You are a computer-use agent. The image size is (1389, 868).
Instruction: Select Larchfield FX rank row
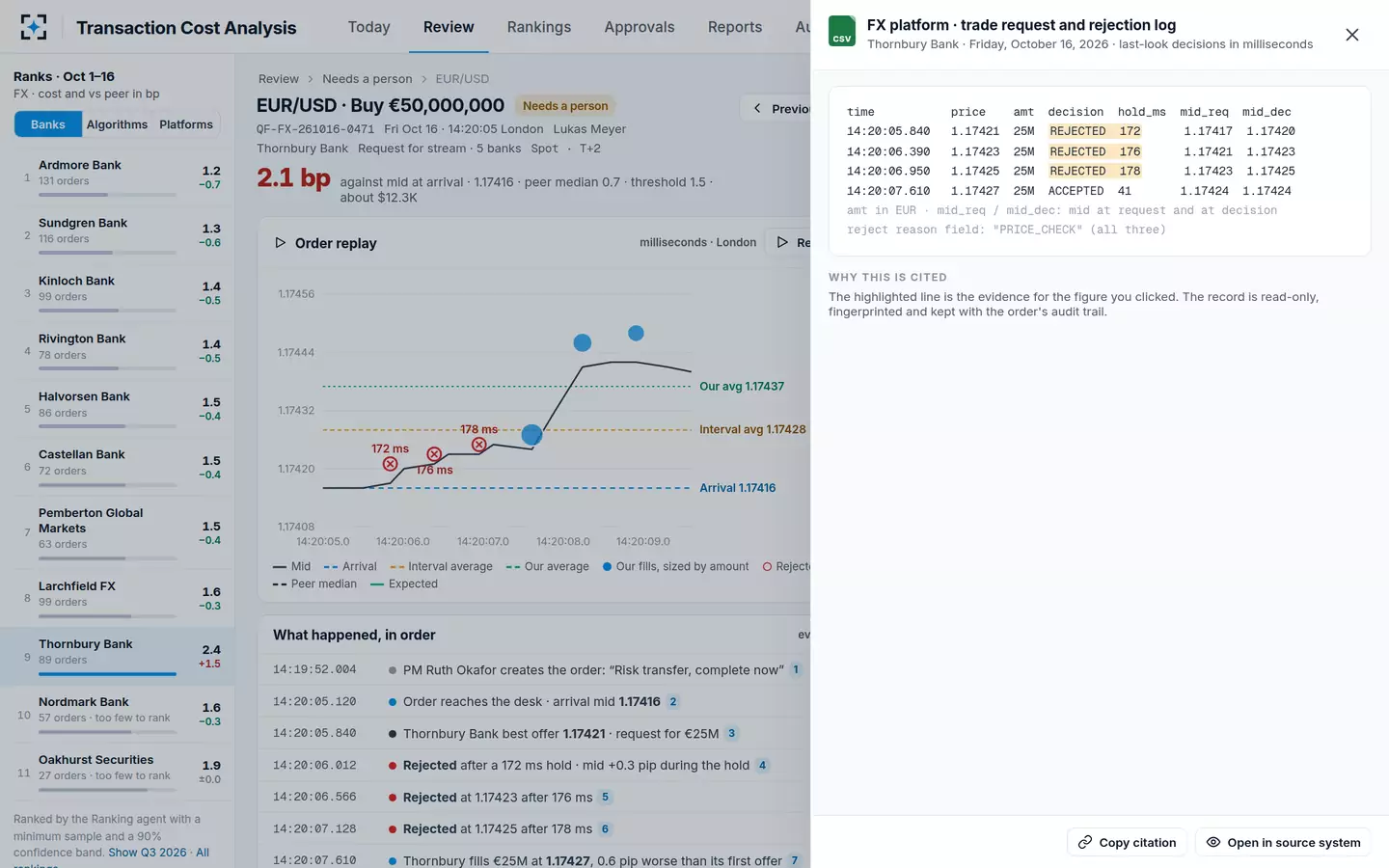tap(117, 598)
